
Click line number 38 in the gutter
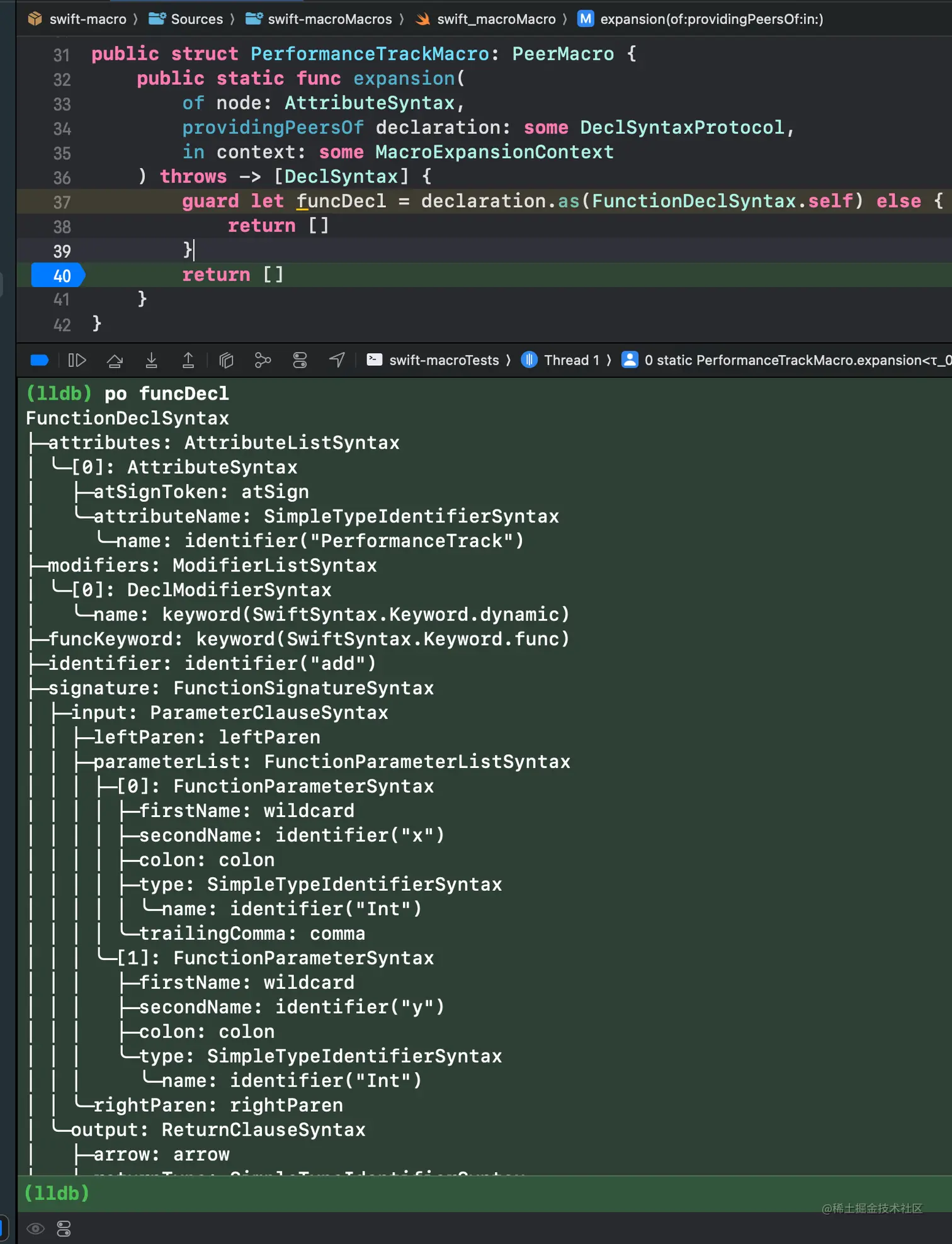point(62,227)
